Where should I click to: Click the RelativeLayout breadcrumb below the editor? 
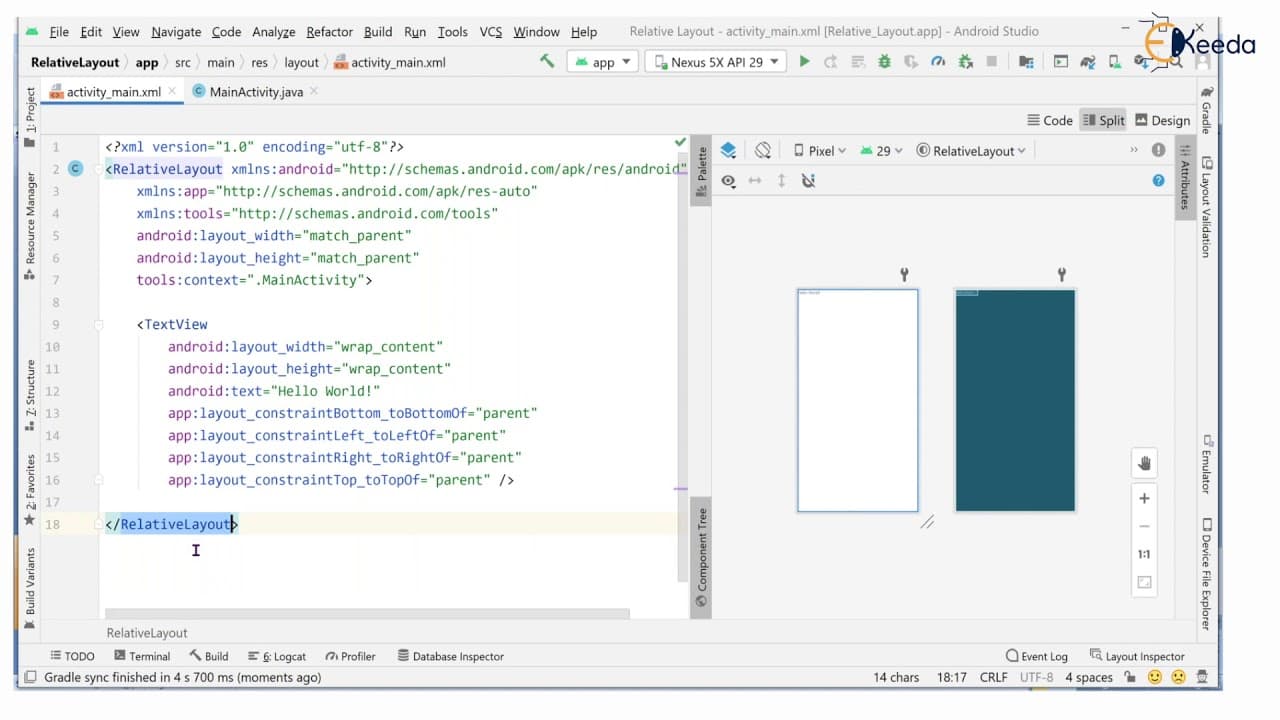(147, 633)
